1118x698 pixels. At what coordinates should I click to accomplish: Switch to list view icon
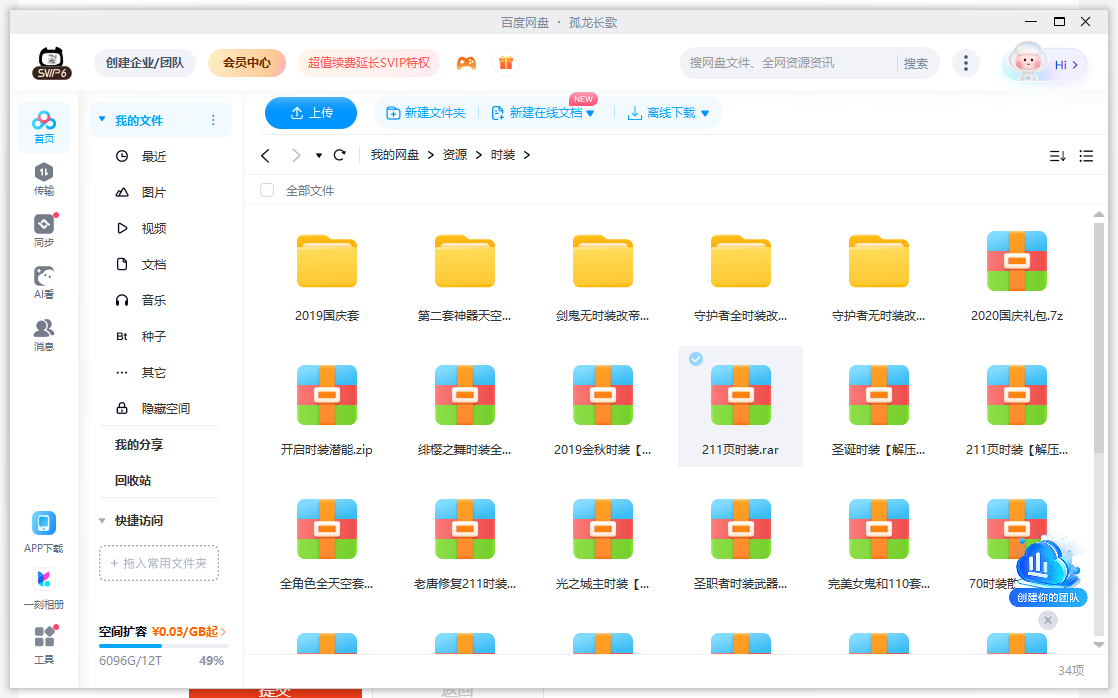pyautogui.click(x=1086, y=156)
